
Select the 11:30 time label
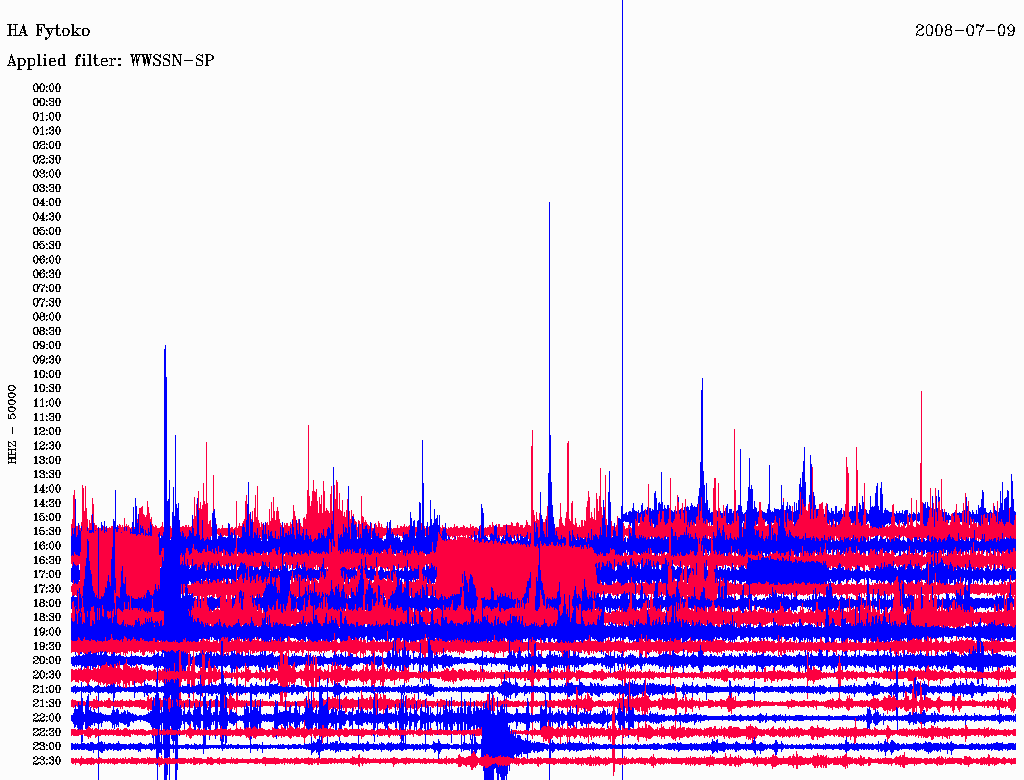[x=46, y=417]
